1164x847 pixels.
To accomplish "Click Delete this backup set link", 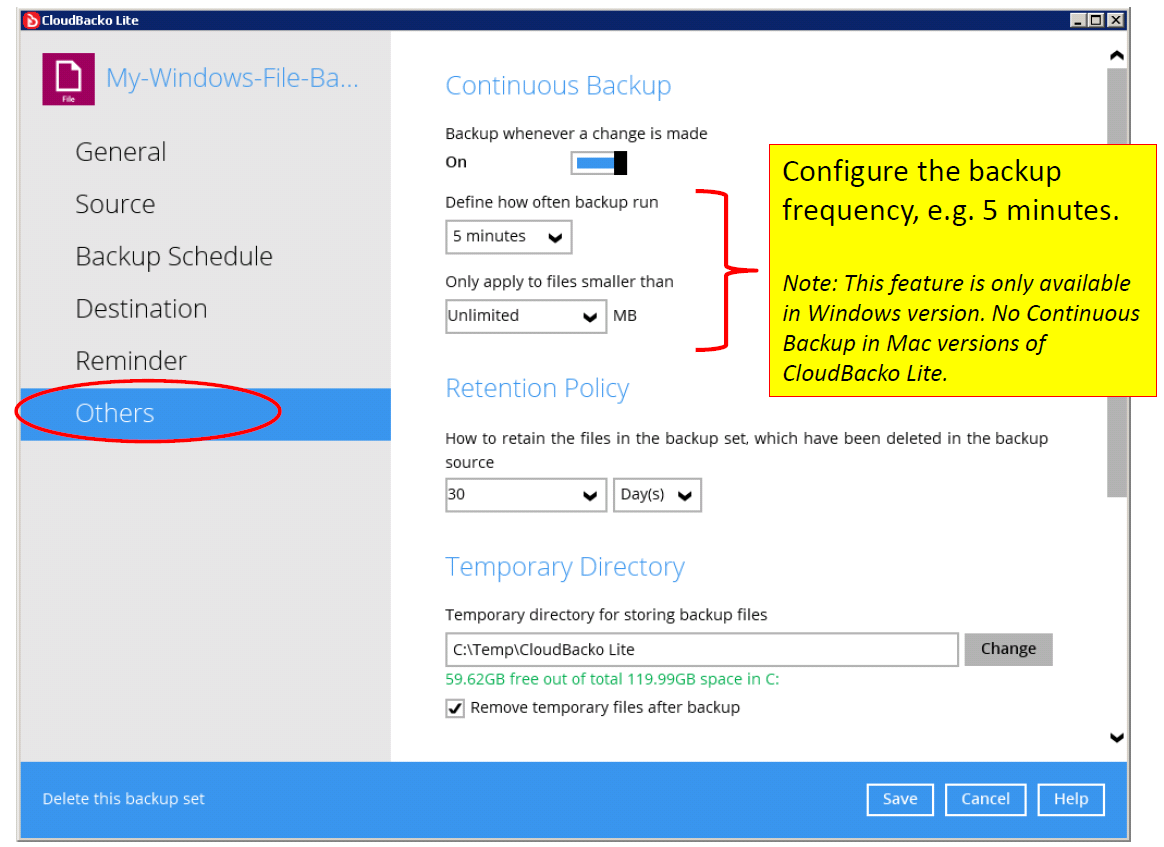I will click(123, 799).
